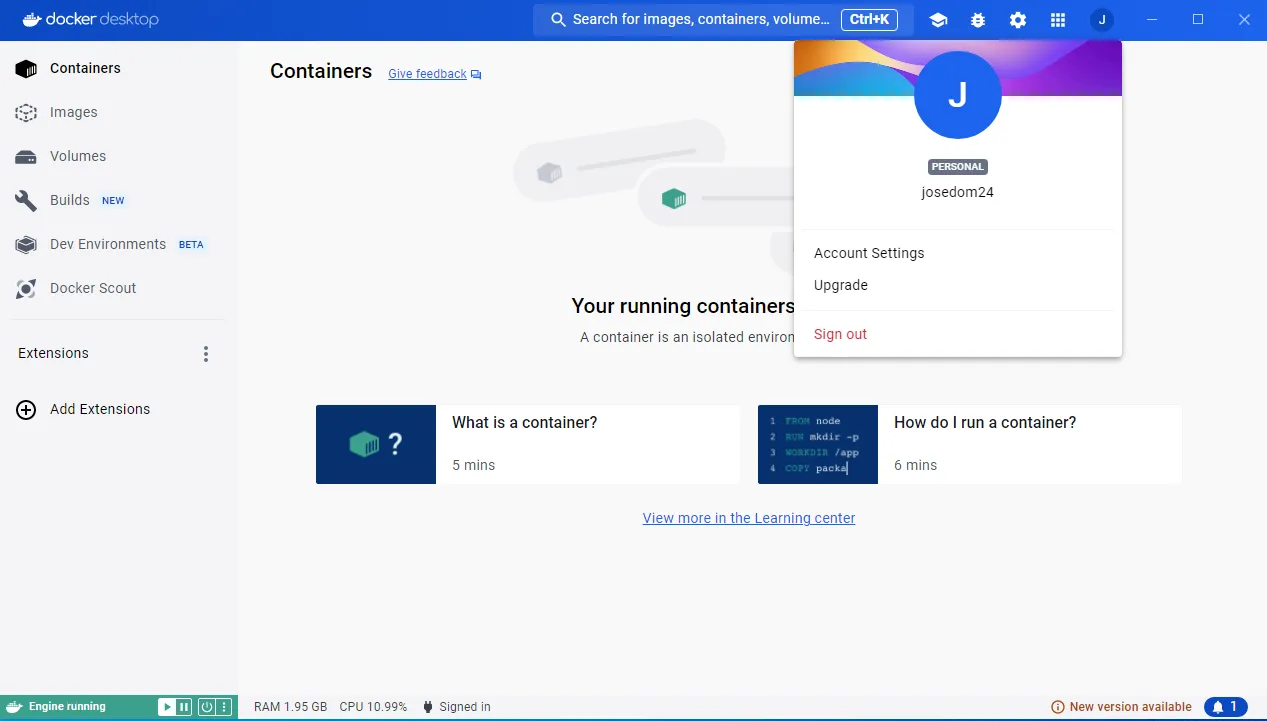Open the apps grid icon in header
This screenshot has height=721, width=1267.
(x=1058, y=20)
